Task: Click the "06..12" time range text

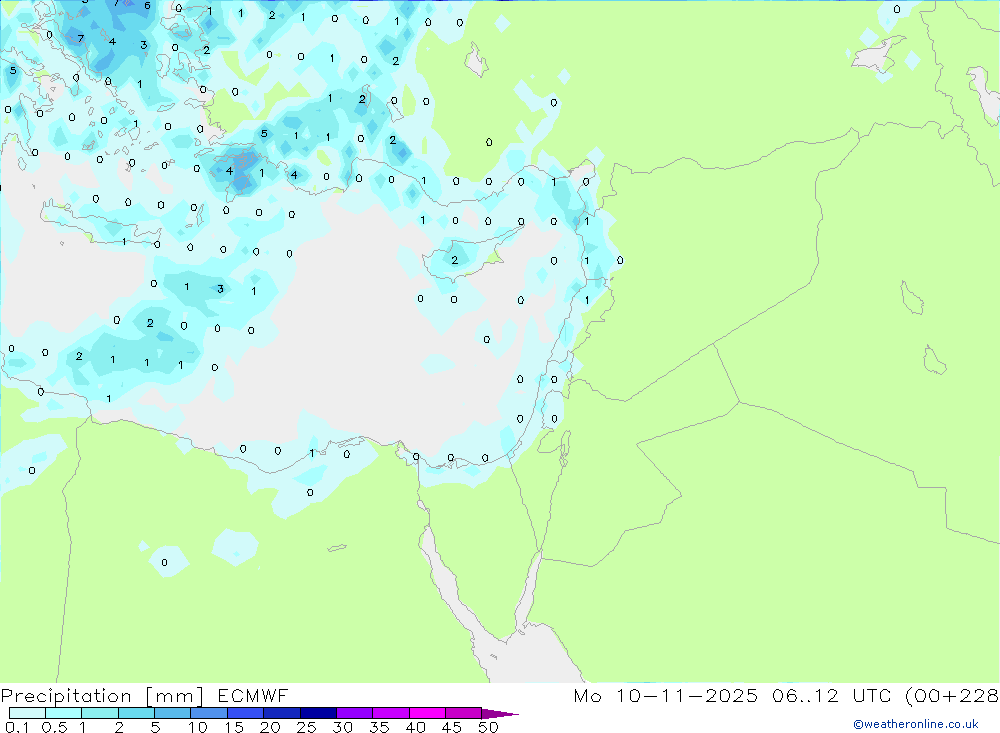Action: point(805,695)
